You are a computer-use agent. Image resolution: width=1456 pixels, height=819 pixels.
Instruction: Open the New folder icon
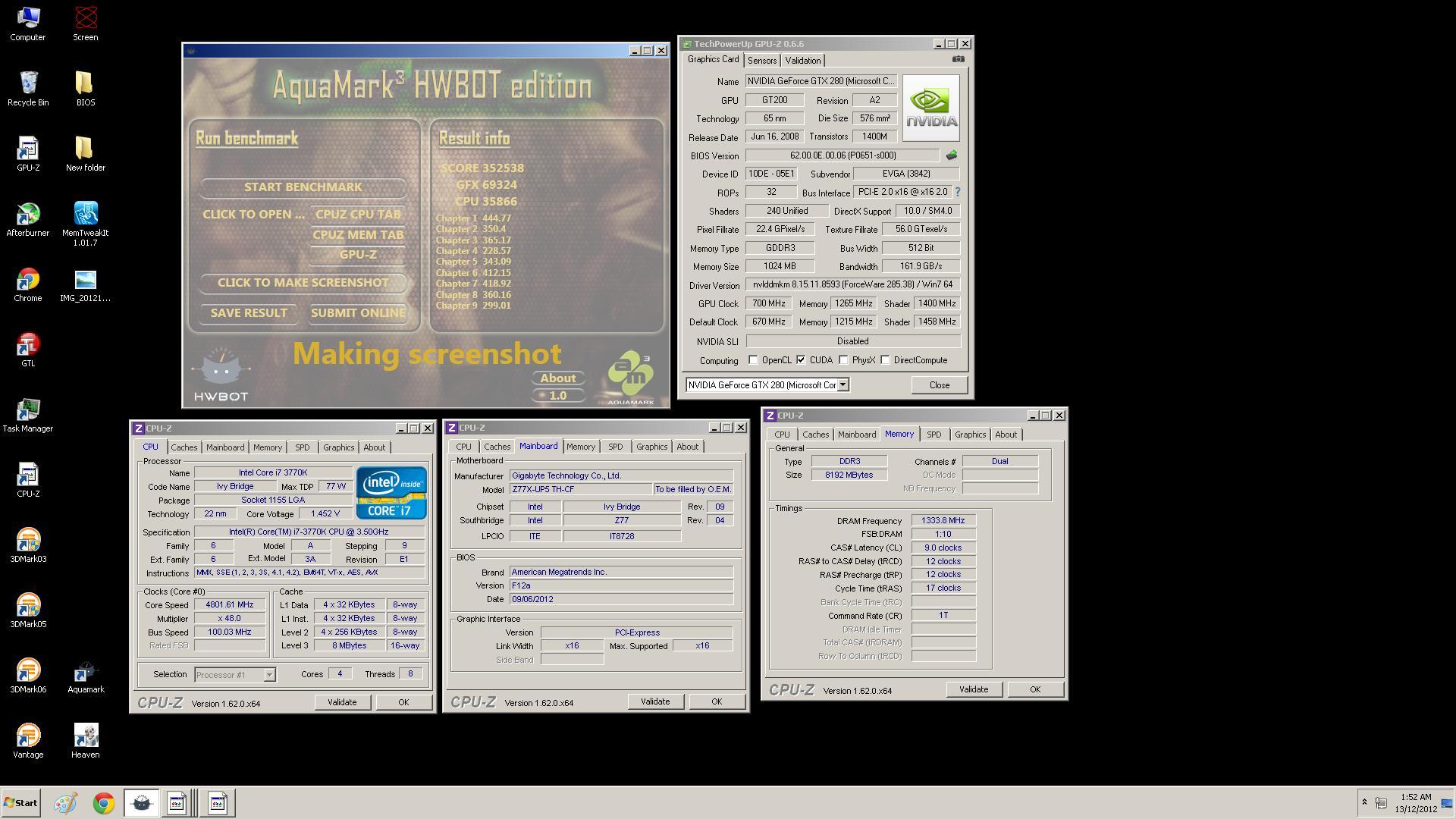[86, 154]
